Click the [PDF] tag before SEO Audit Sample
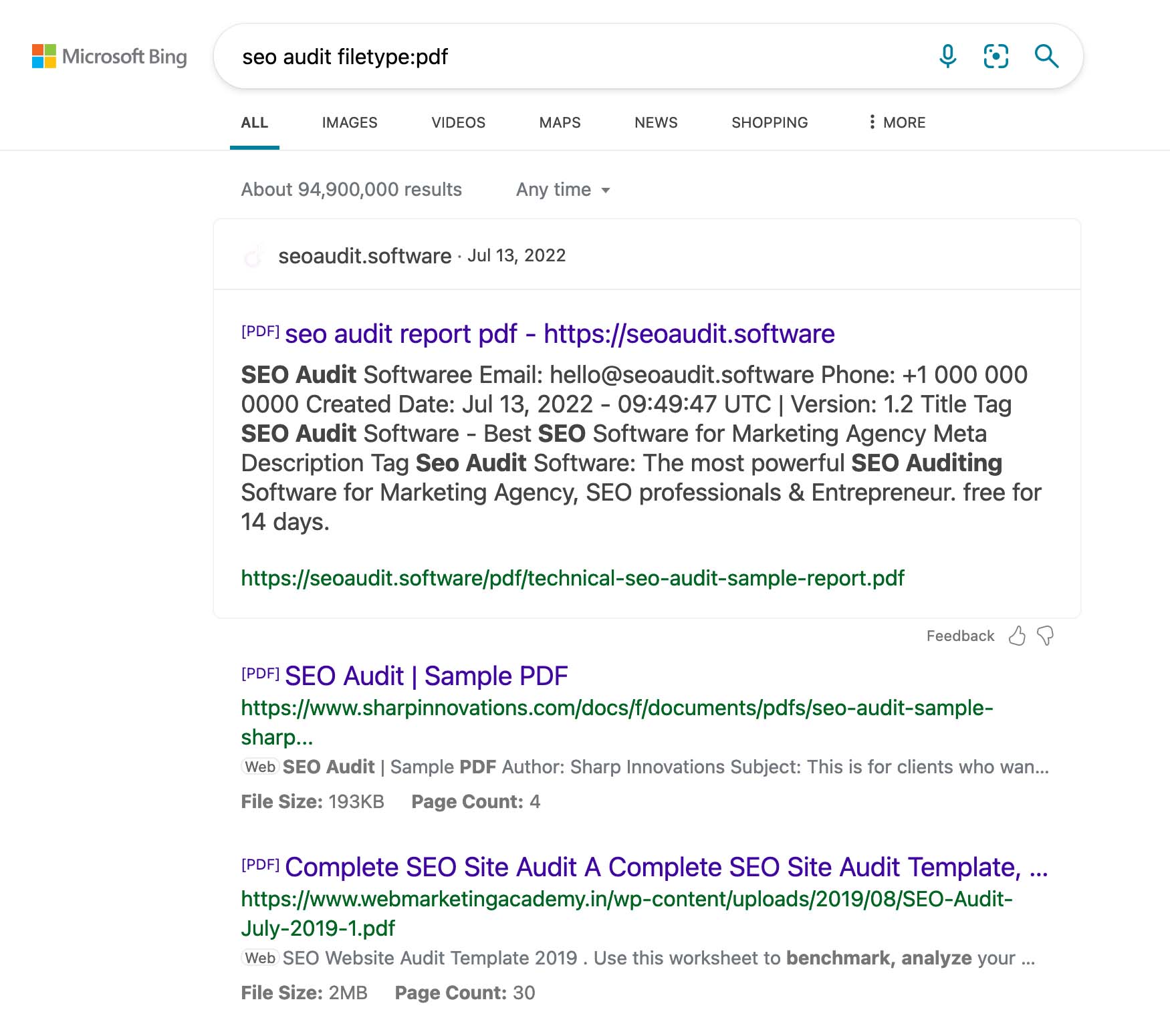Image resolution: width=1170 pixels, height=1036 pixels. (x=260, y=672)
